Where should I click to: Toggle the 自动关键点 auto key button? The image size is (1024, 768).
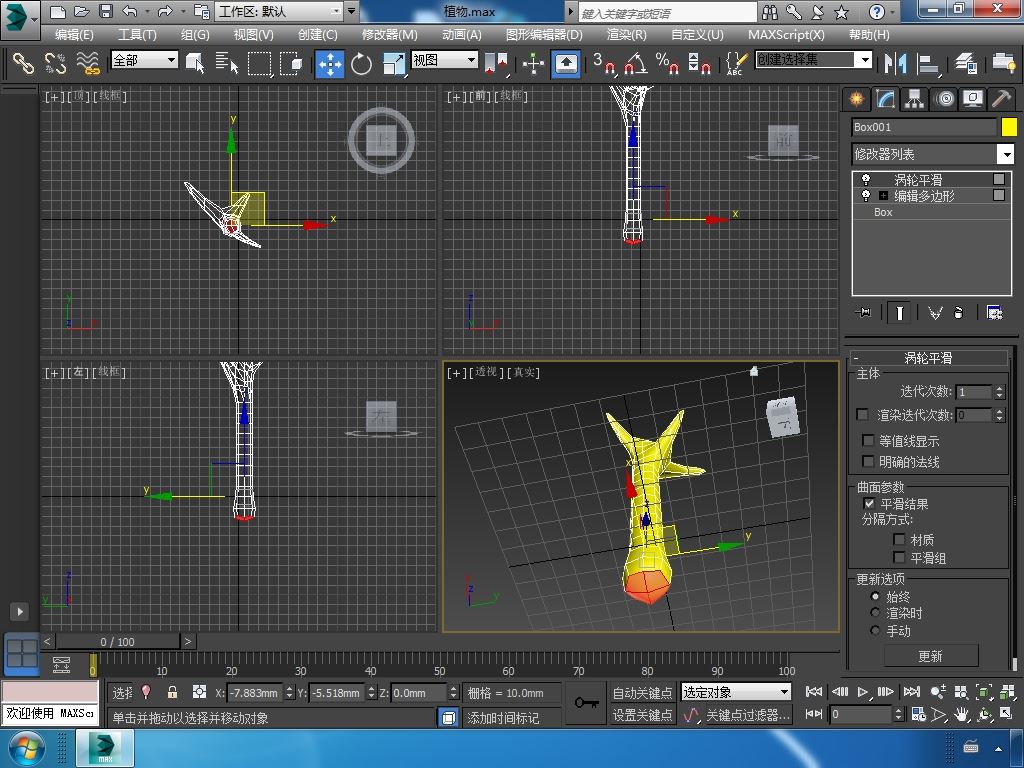[x=642, y=692]
